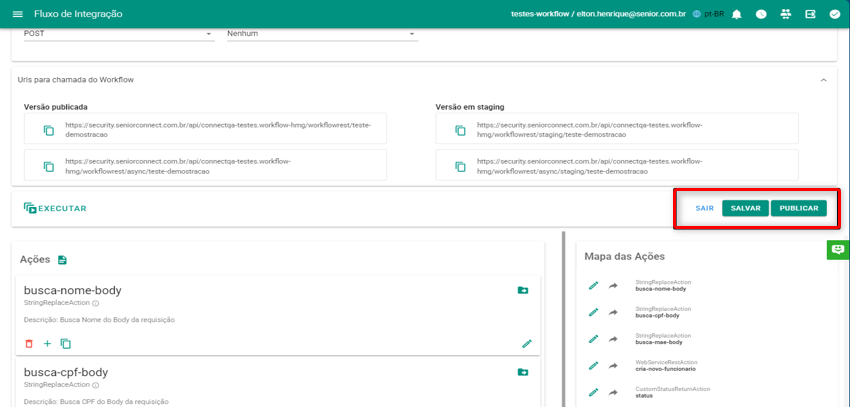
Task: Edit busca-nome-body with the pencil icon
Action: pos(527,343)
